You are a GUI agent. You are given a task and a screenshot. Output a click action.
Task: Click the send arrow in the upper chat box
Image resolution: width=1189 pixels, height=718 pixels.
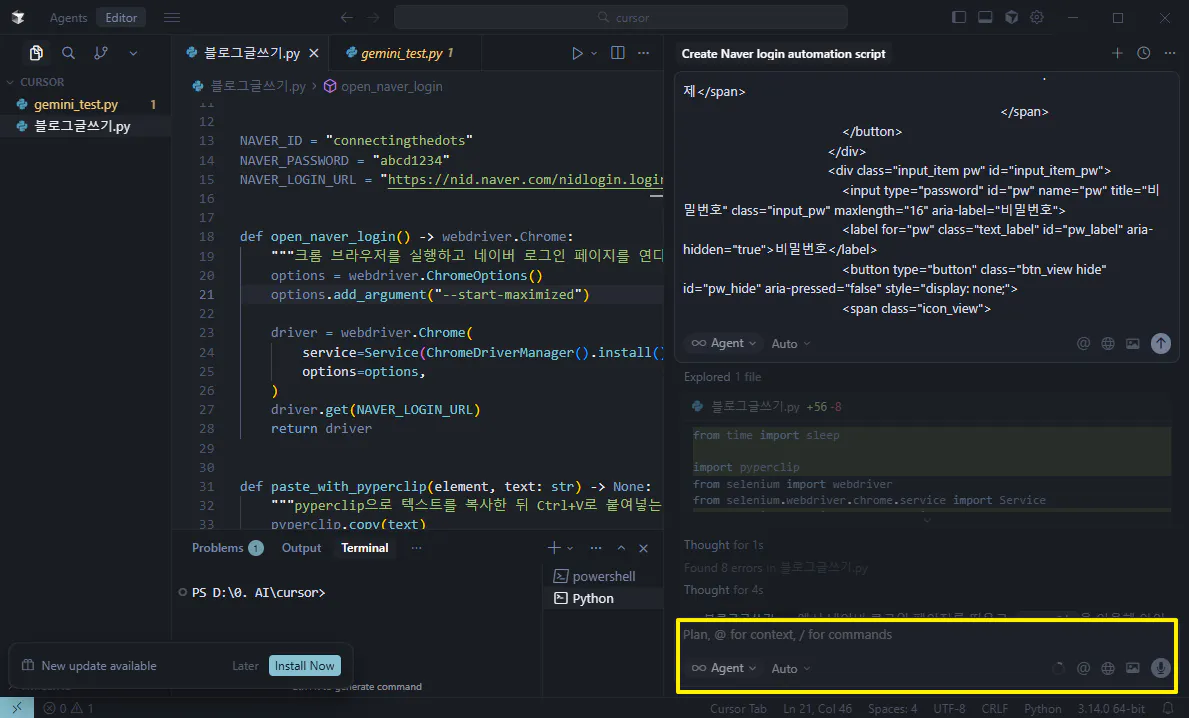[1160, 343]
